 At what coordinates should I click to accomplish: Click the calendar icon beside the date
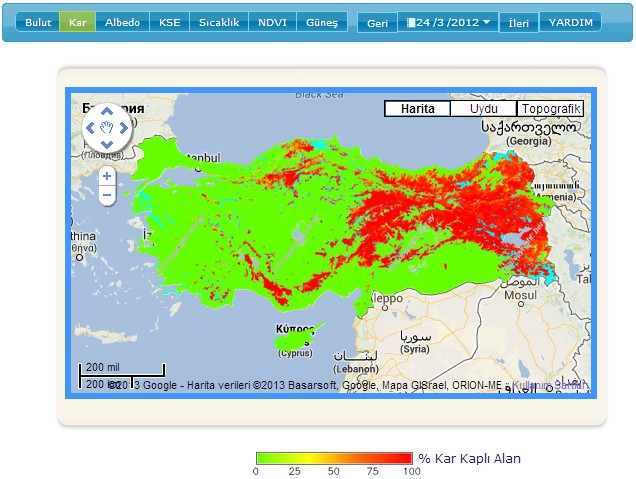[x=411, y=22]
